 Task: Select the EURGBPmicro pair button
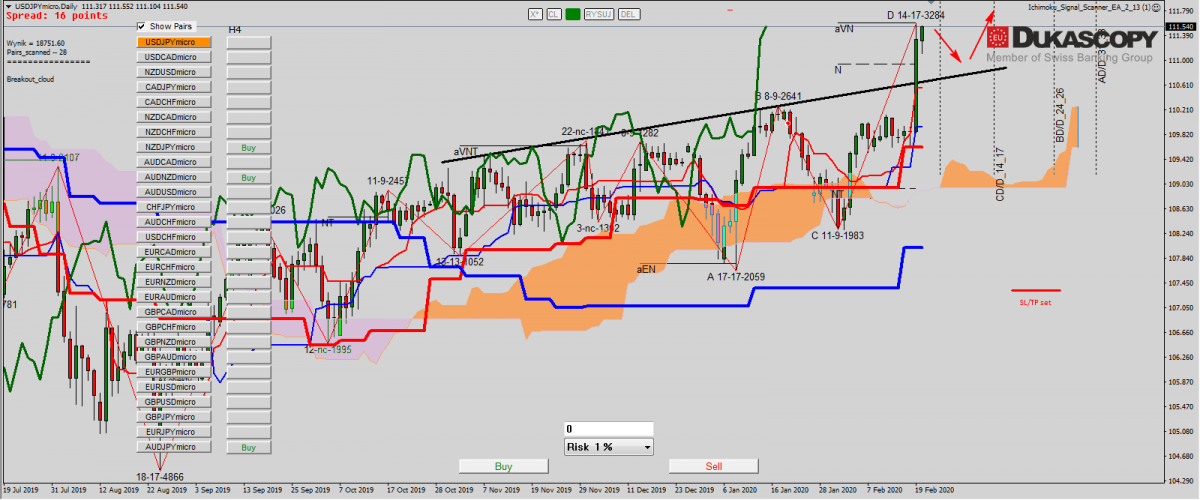coord(173,372)
